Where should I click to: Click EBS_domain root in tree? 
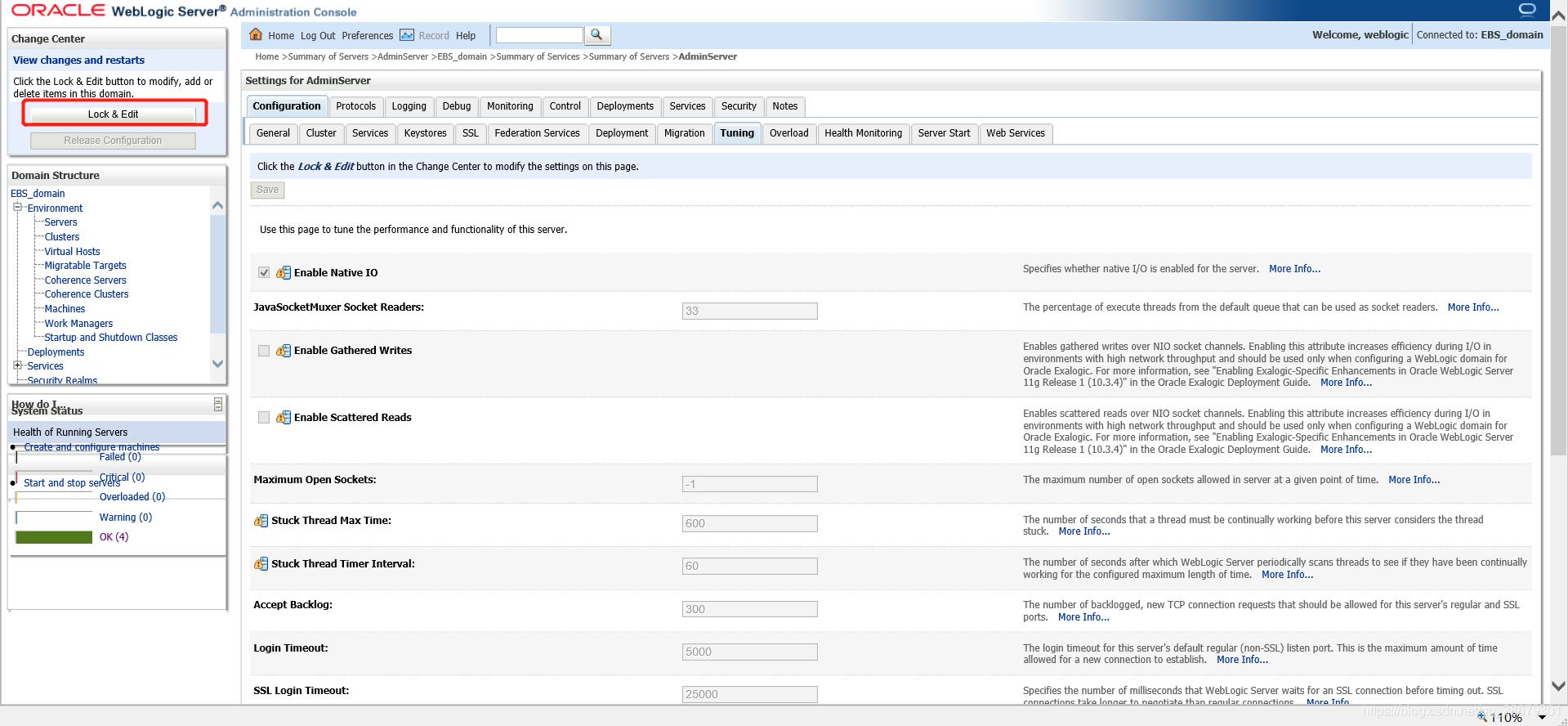pyautogui.click(x=38, y=194)
